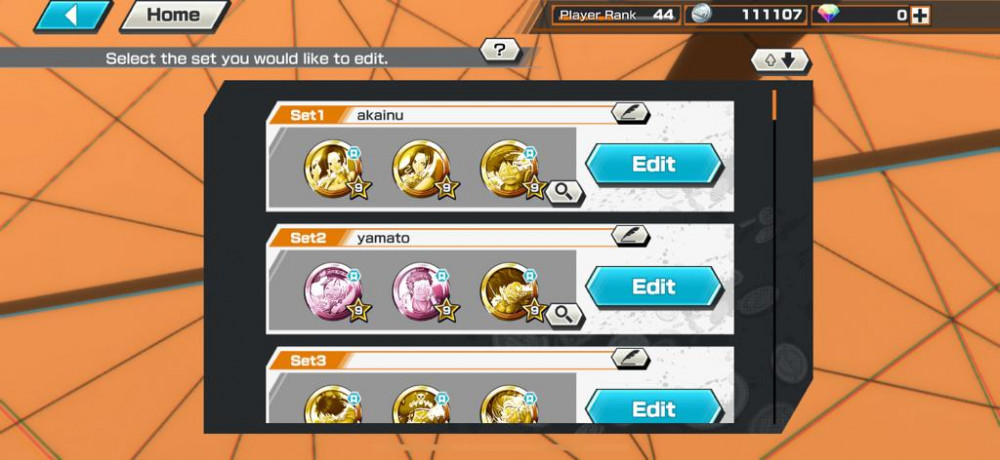Inspect Set2 medals with the magnifier icon
The width and height of the screenshot is (1000, 460).
pos(563,314)
